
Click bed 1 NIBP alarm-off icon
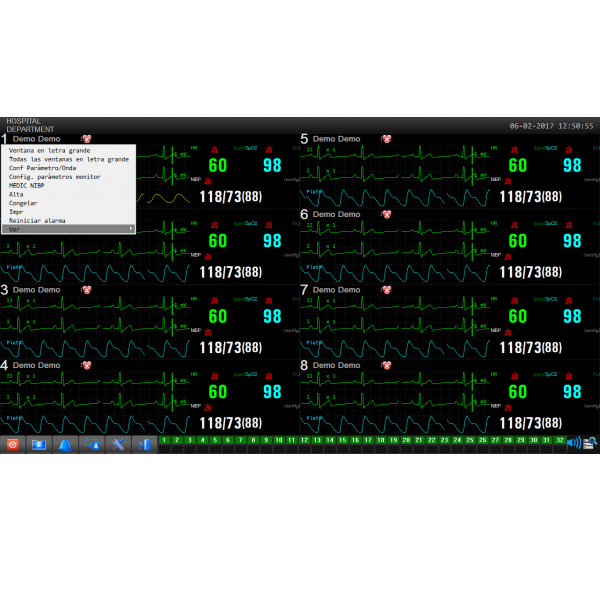tap(208, 181)
